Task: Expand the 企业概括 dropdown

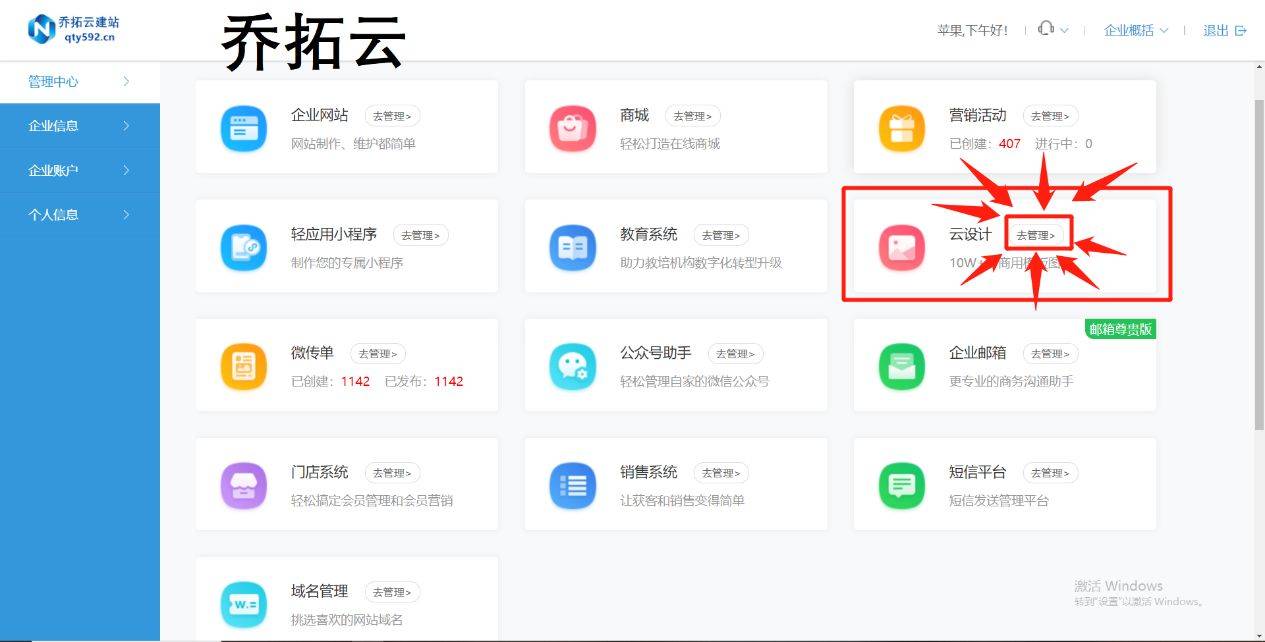Action: (1136, 30)
